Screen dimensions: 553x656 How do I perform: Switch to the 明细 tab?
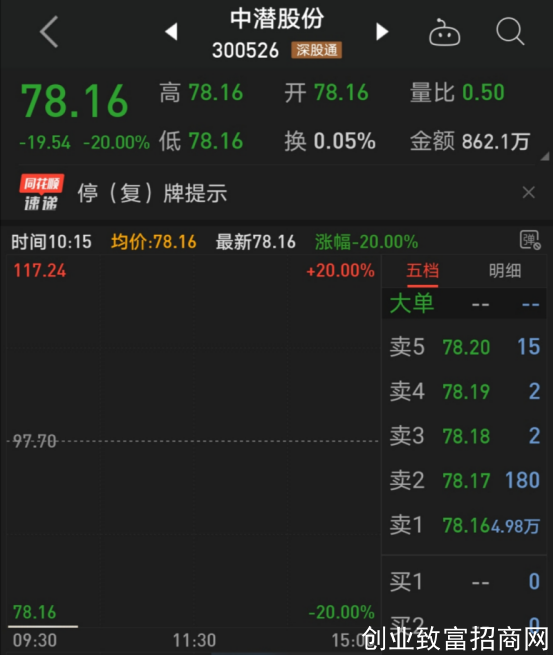(505, 271)
